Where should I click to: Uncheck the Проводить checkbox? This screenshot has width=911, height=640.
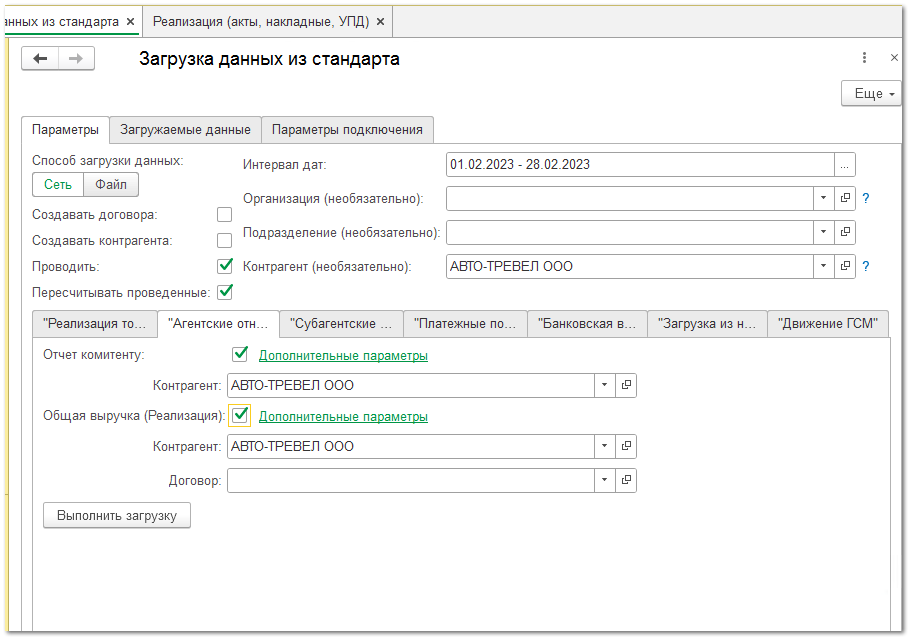225,267
